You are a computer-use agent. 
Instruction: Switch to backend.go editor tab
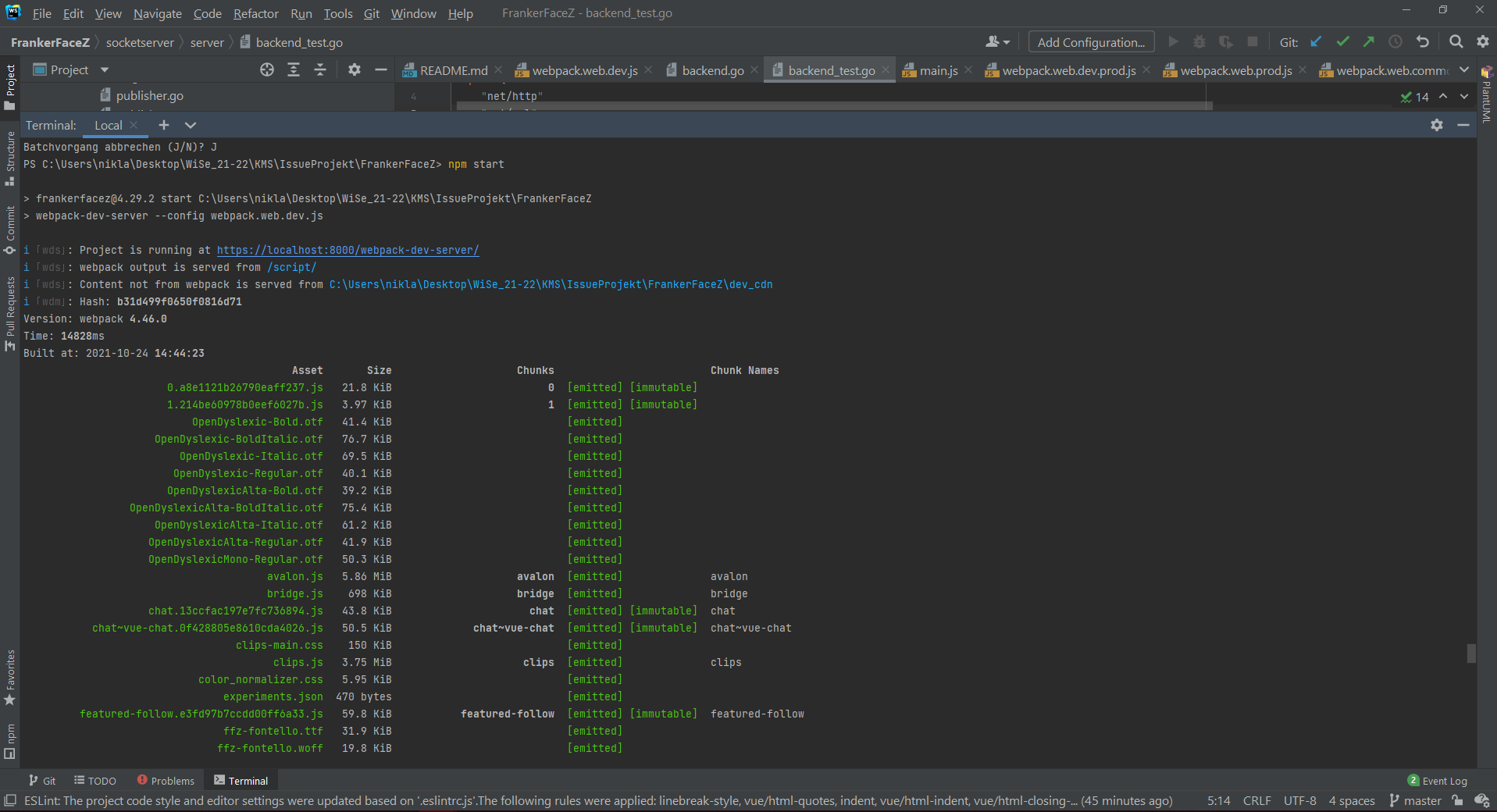712,70
